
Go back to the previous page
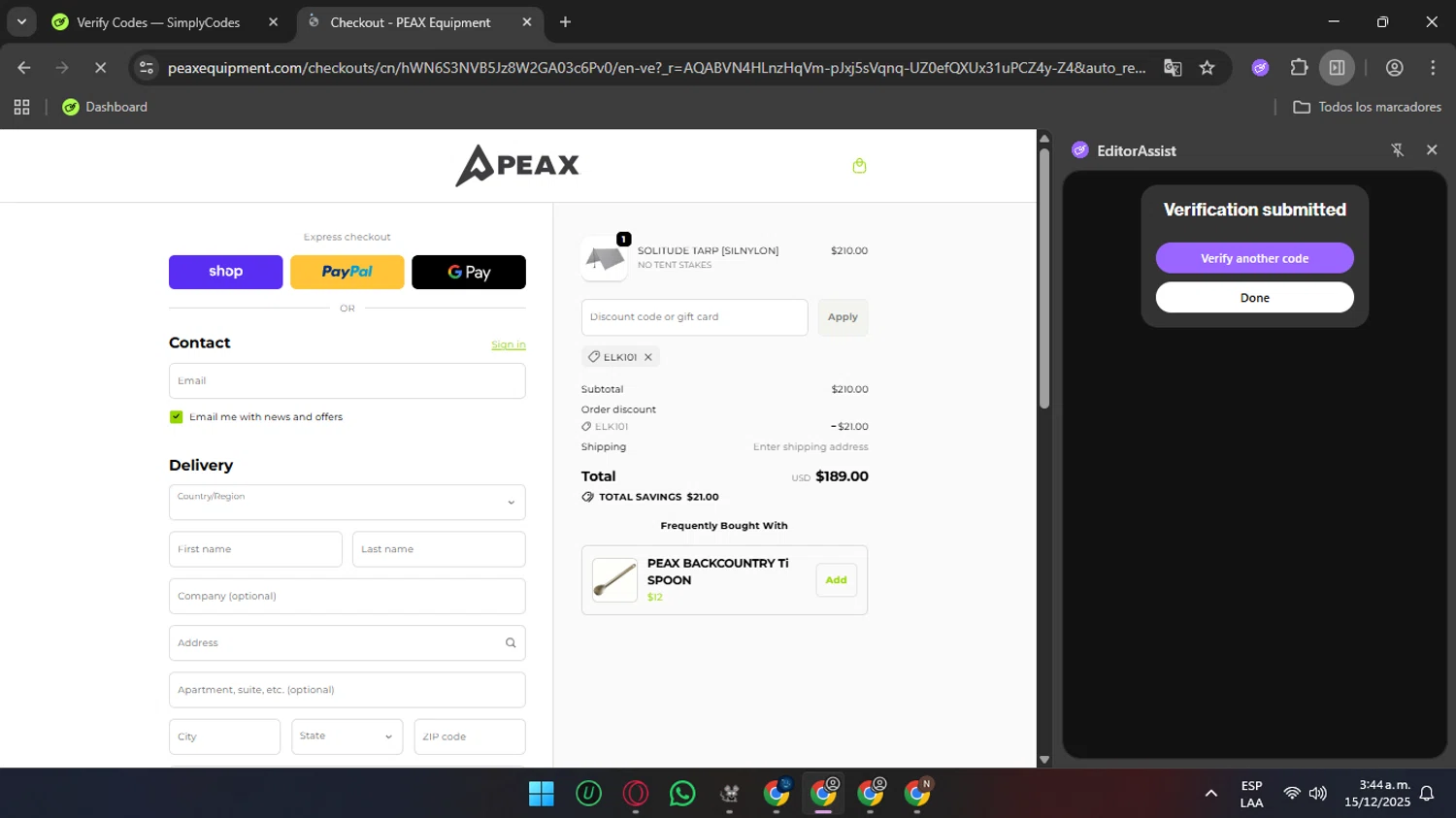[24, 68]
